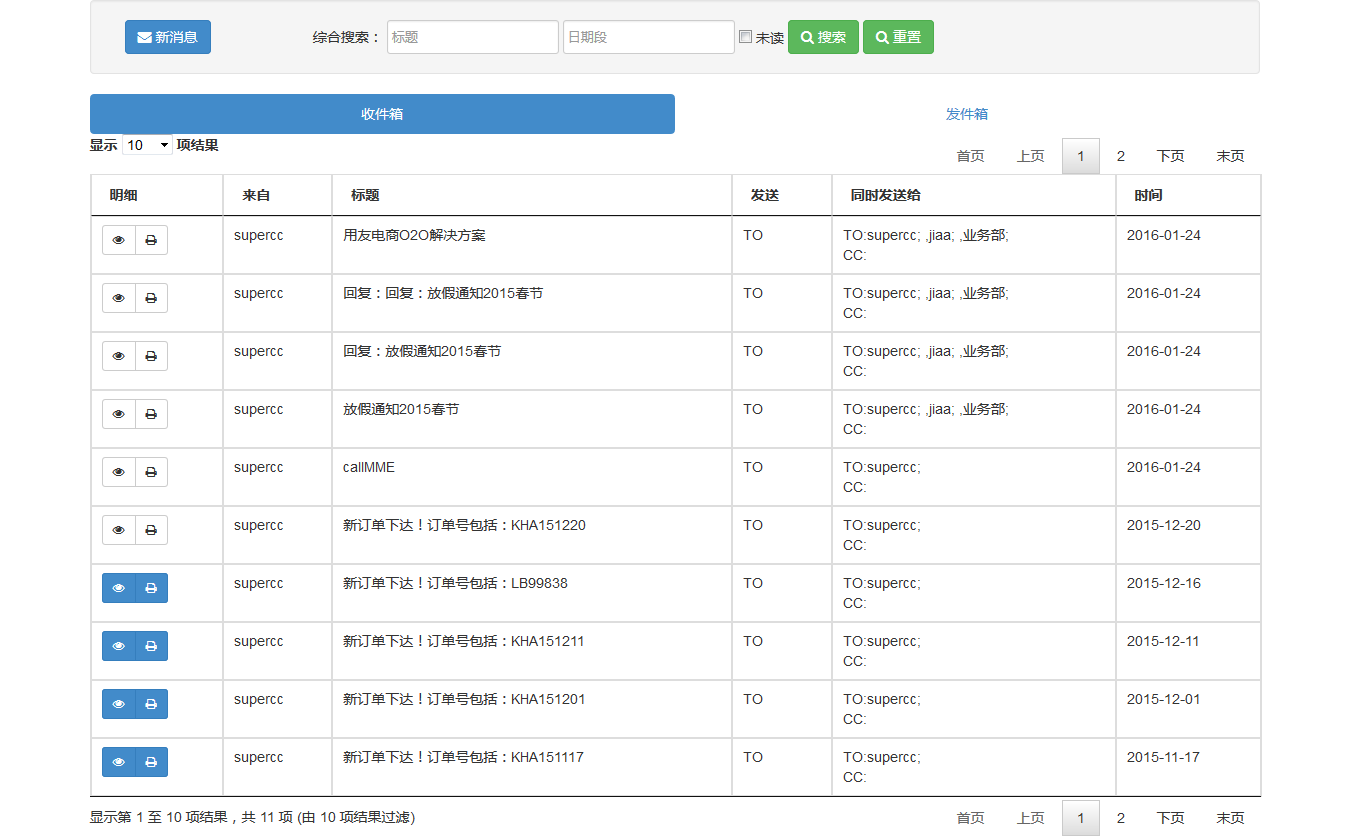Toggle the 未读 unread checkbox
Viewport: 1349px width, 836px height.
[x=745, y=37]
